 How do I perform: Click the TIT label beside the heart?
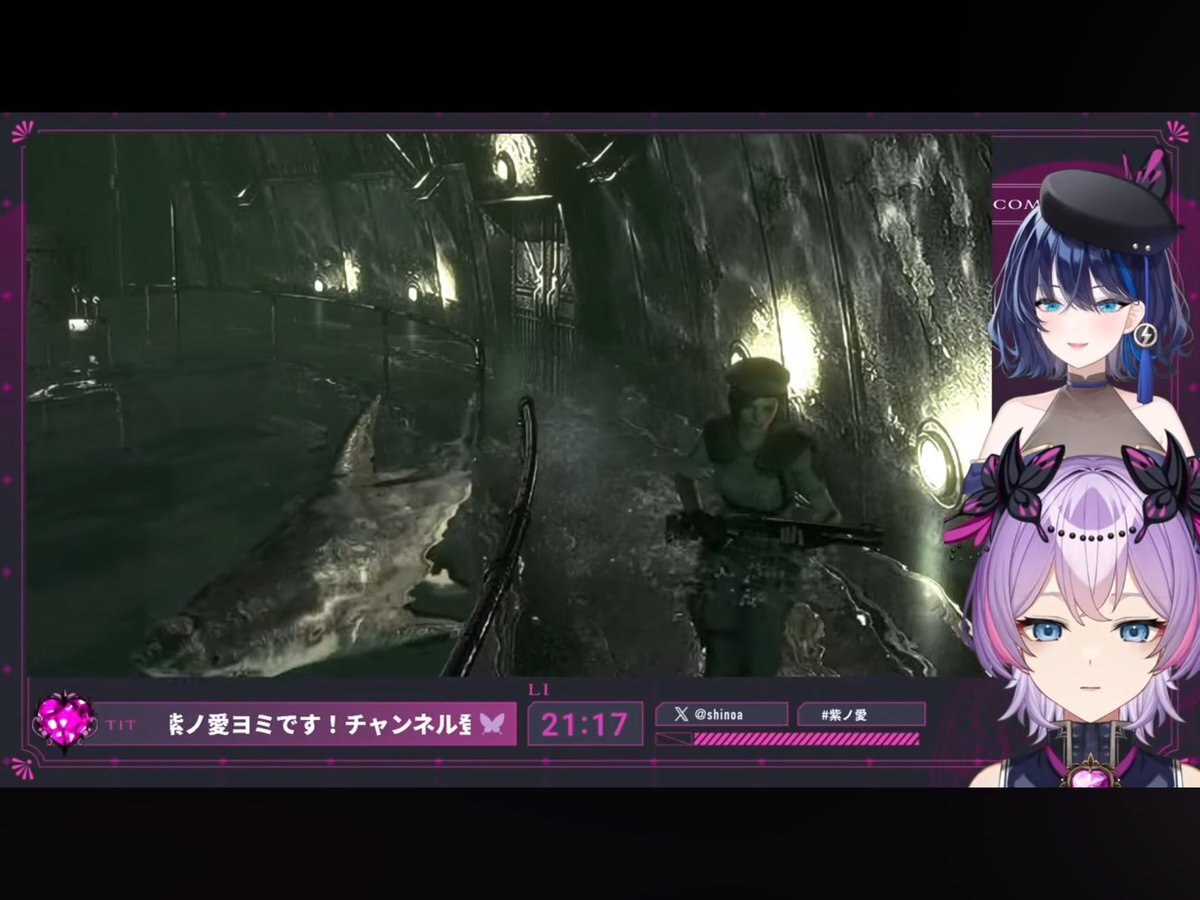point(122,725)
